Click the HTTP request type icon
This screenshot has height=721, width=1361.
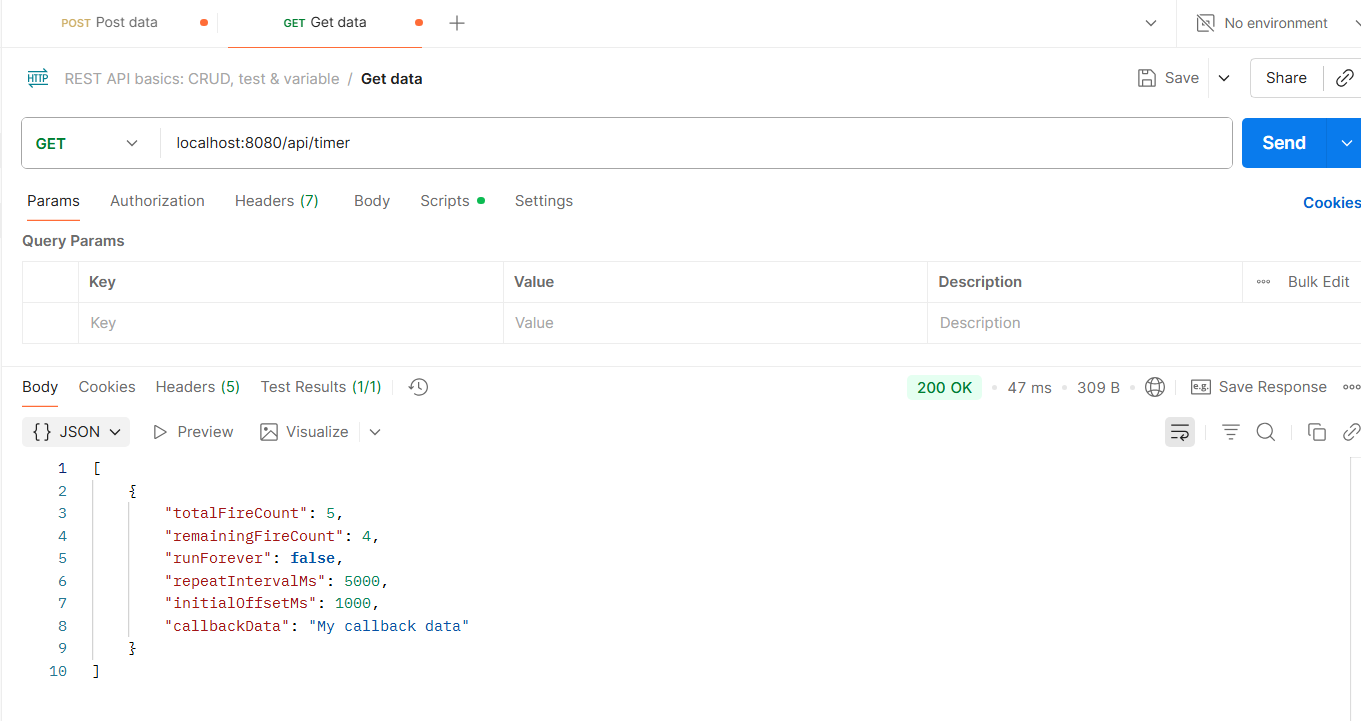[x=38, y=78]
